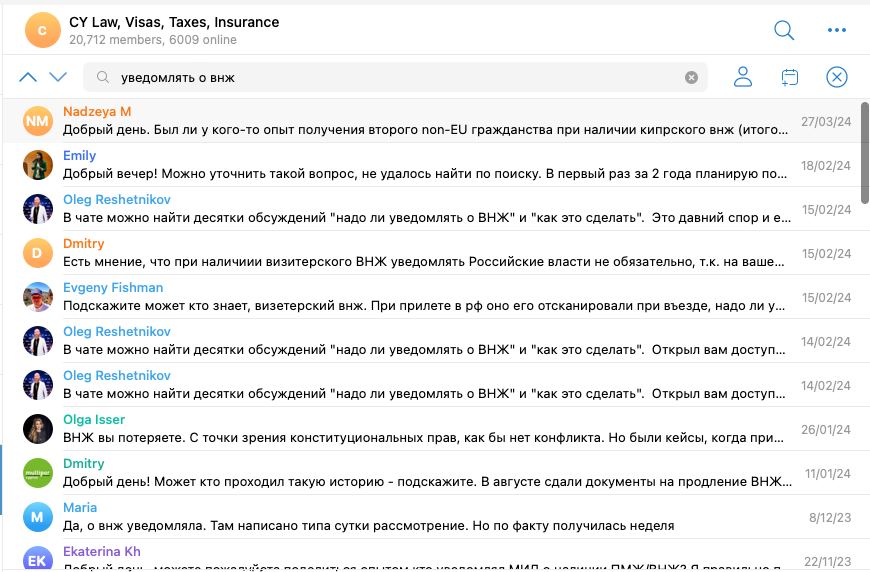Clear the search field text
Screen dimensions: 870x572
[x=691, y=77]
